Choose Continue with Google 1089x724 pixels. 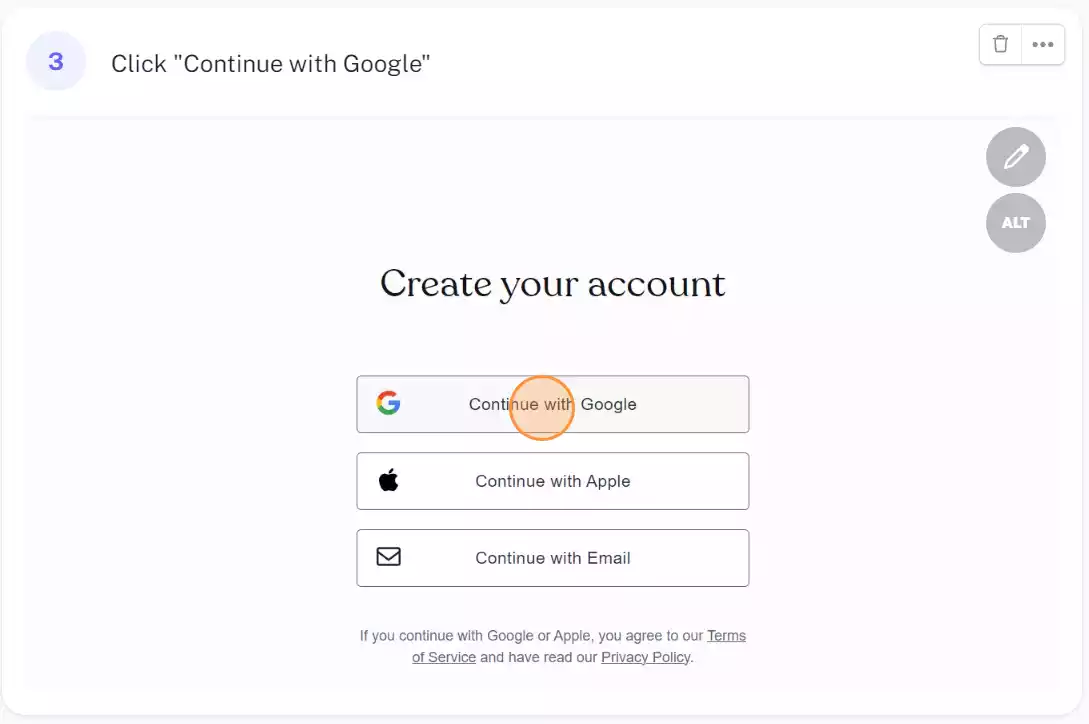pyautogui.click(x=553, y=404)
